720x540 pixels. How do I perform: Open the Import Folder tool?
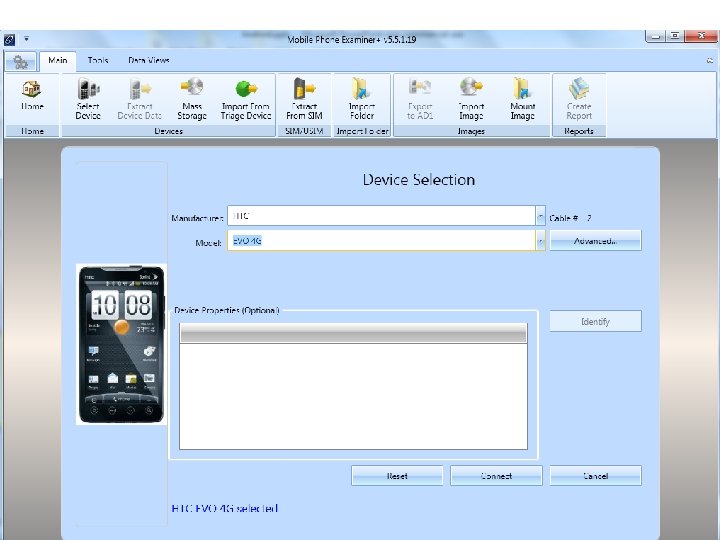(x=362, y=99)
